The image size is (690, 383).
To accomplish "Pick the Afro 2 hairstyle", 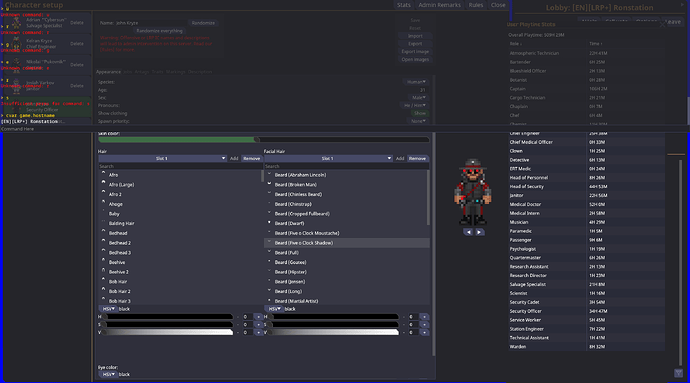I will [x=180, y=194].
